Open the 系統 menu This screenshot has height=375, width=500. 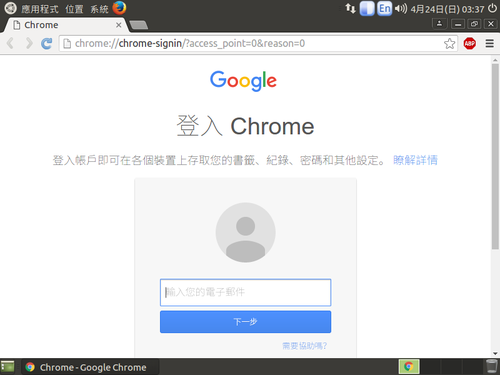tap(99, 9)
